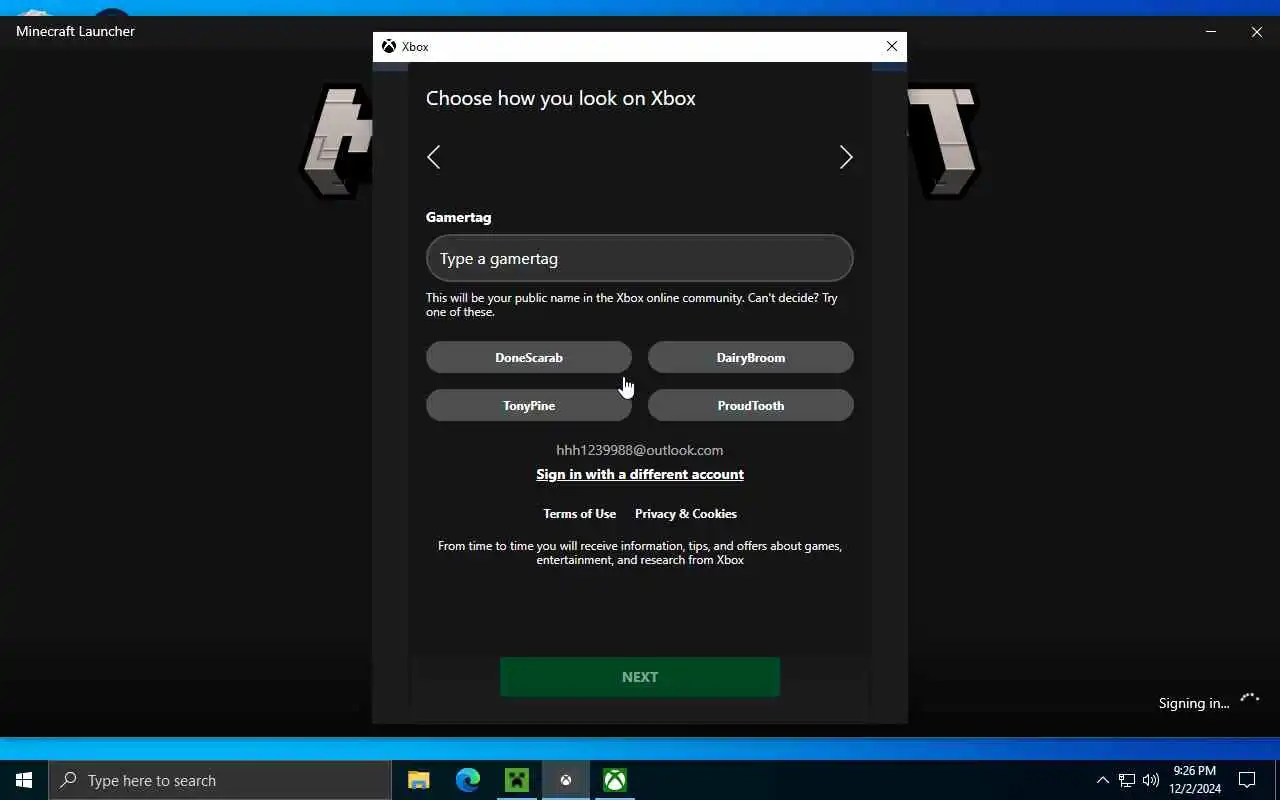Pick the DairyBroom suggested gamertag
The height and width of the screenshot is (800, 1280).
coord(751,357)
